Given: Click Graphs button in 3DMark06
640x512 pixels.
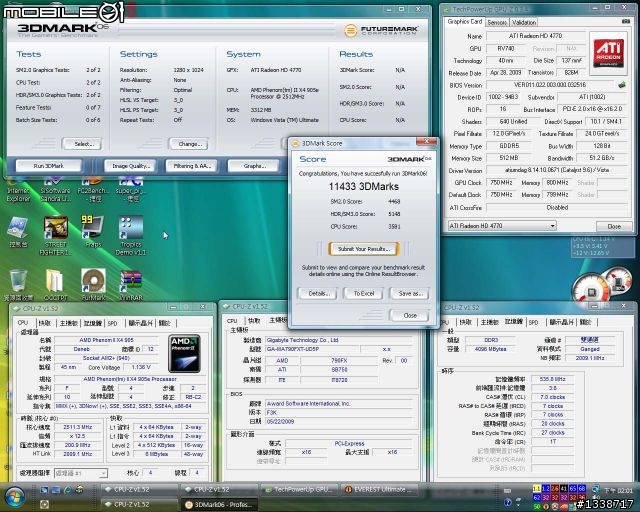Looking at the screenshot, I should (254, 166).
